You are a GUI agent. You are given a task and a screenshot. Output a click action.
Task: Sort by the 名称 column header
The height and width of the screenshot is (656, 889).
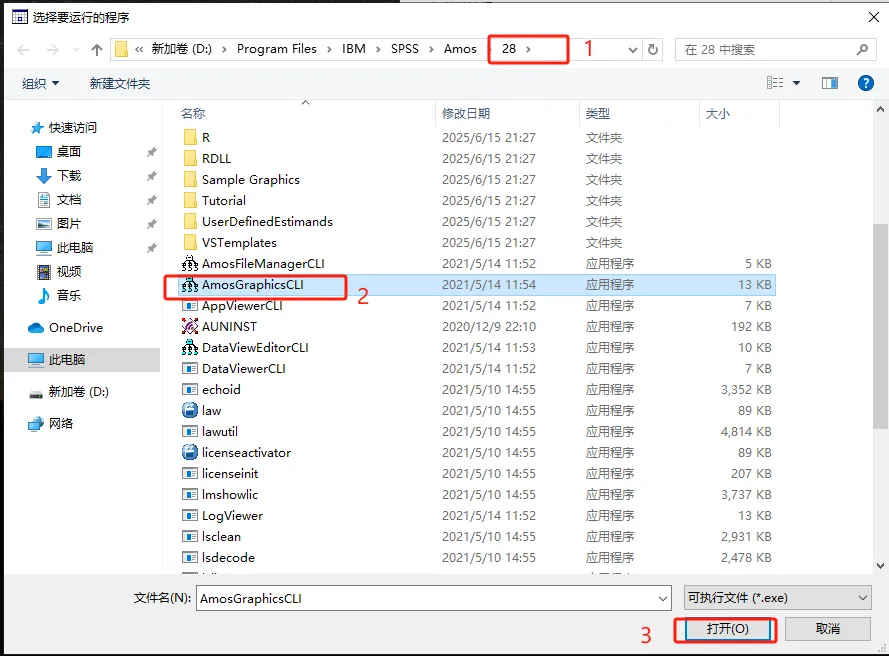[193, 113]
